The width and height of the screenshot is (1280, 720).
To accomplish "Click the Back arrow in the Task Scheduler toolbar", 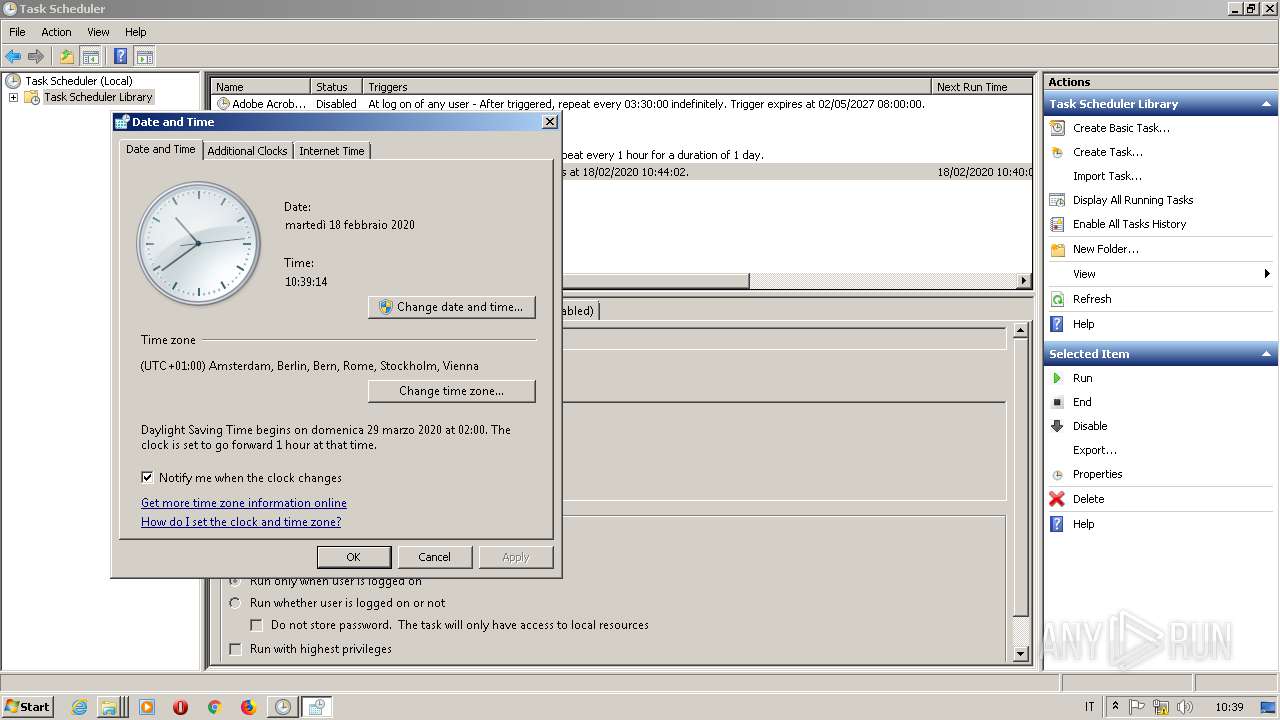I will [x=13, y=57].
